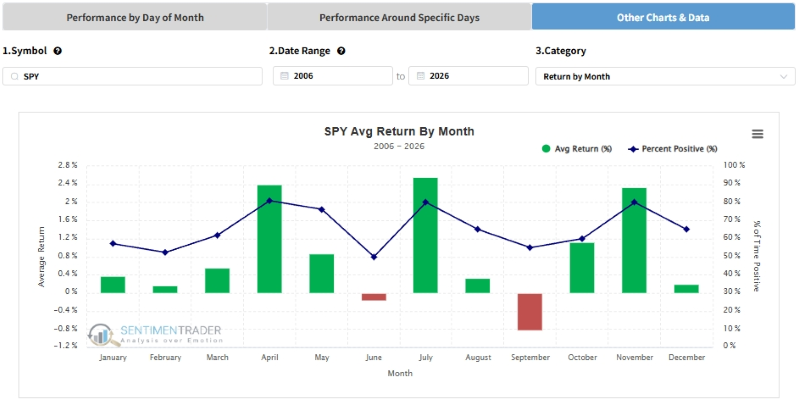Viewport: 800px width, 406px height.
Task: Open the chart hamburger context menu
Action: pyautogui.click(x=758, y=134)
